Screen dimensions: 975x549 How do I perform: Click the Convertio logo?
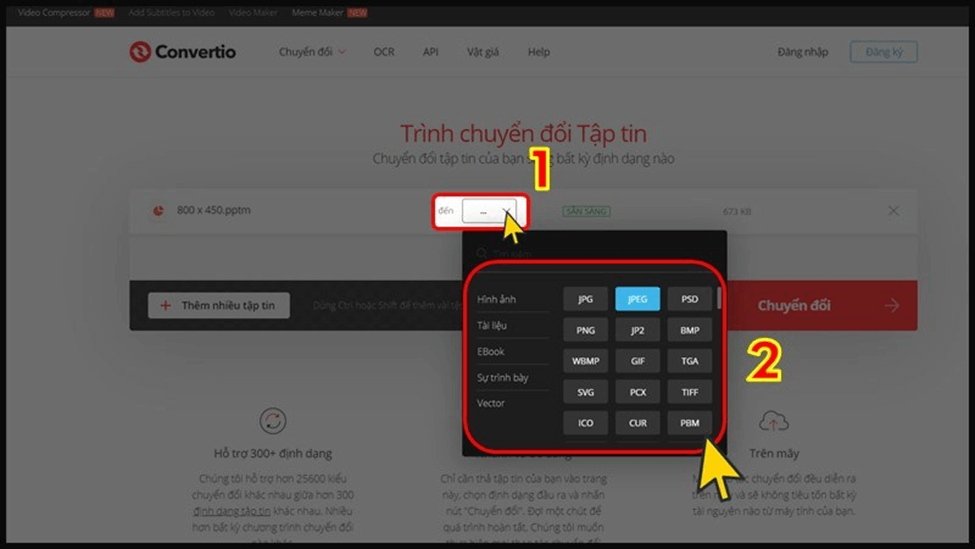pyautogui.click(x=182, y=52)
